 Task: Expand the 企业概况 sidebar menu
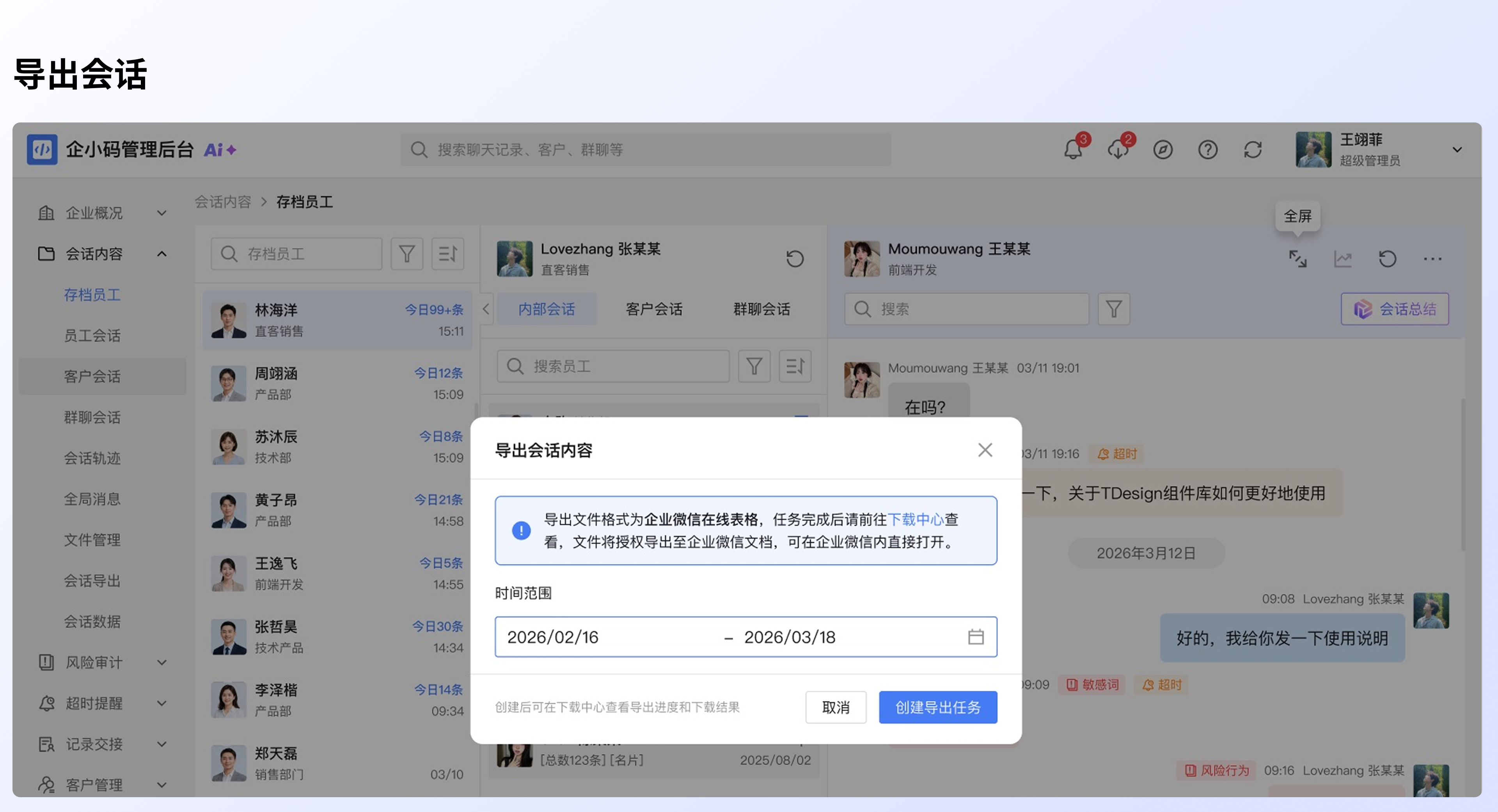click(x=162, y=213)
